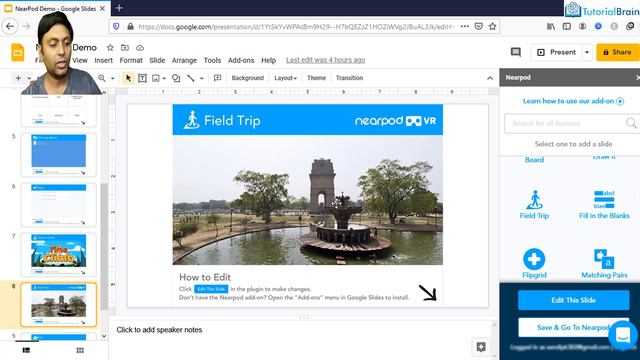640x360 pixels.
Task: Click Save & Go To Nearpod
Action: [x=573, y=327]
